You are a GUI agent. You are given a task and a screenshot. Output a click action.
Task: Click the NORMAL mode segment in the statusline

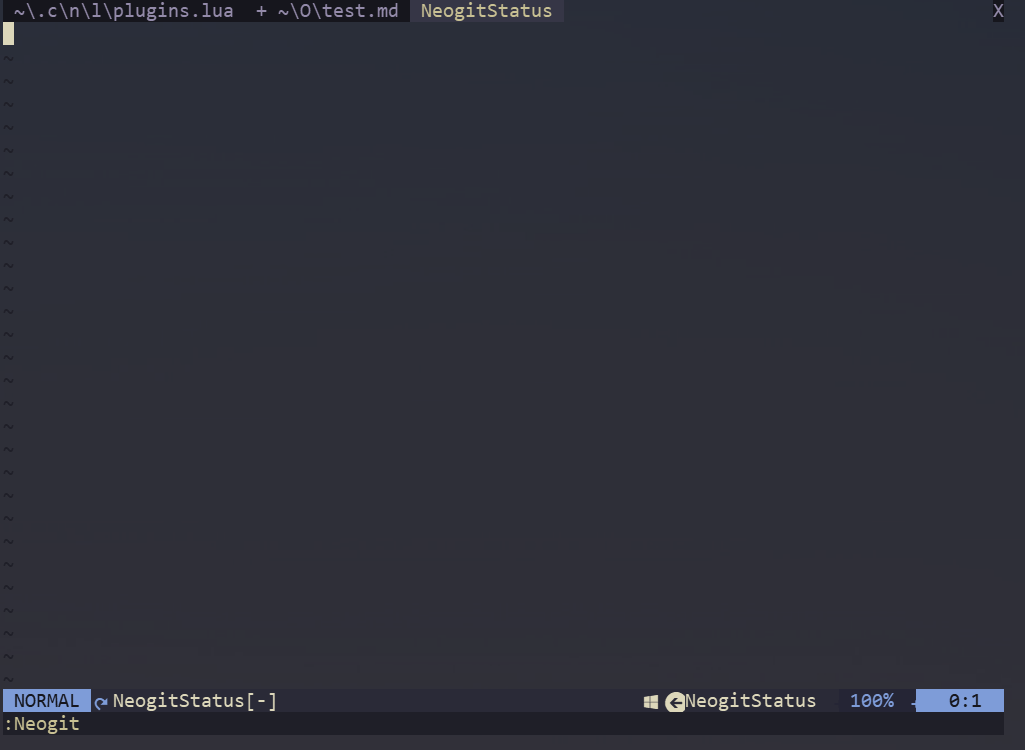pyautogui.click(x=45, y=700)
